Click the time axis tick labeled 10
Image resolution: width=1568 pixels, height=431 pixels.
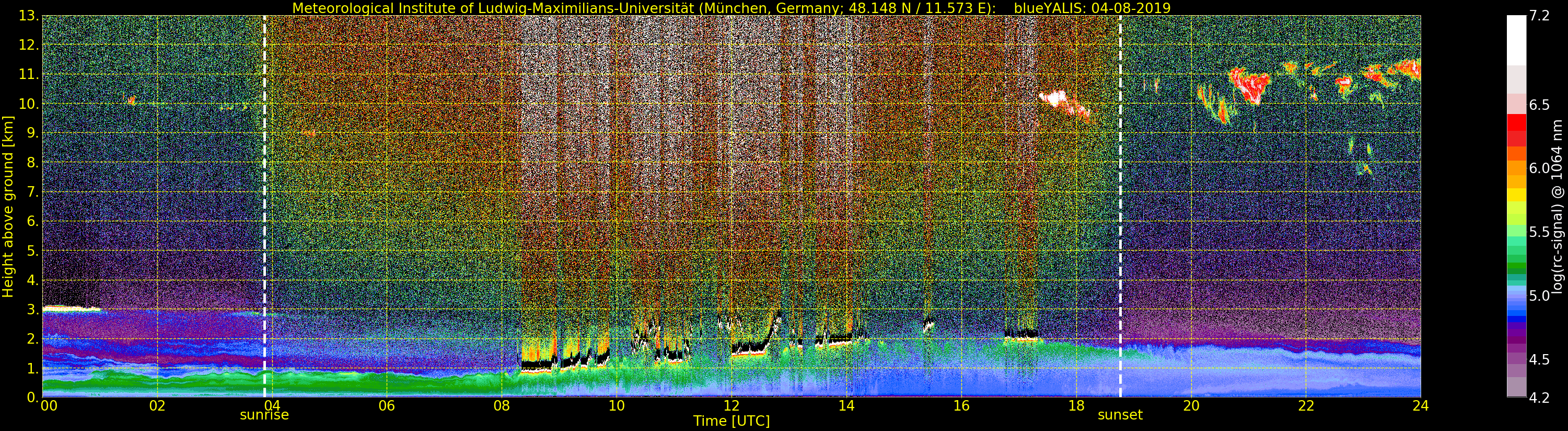coord(617,406)
